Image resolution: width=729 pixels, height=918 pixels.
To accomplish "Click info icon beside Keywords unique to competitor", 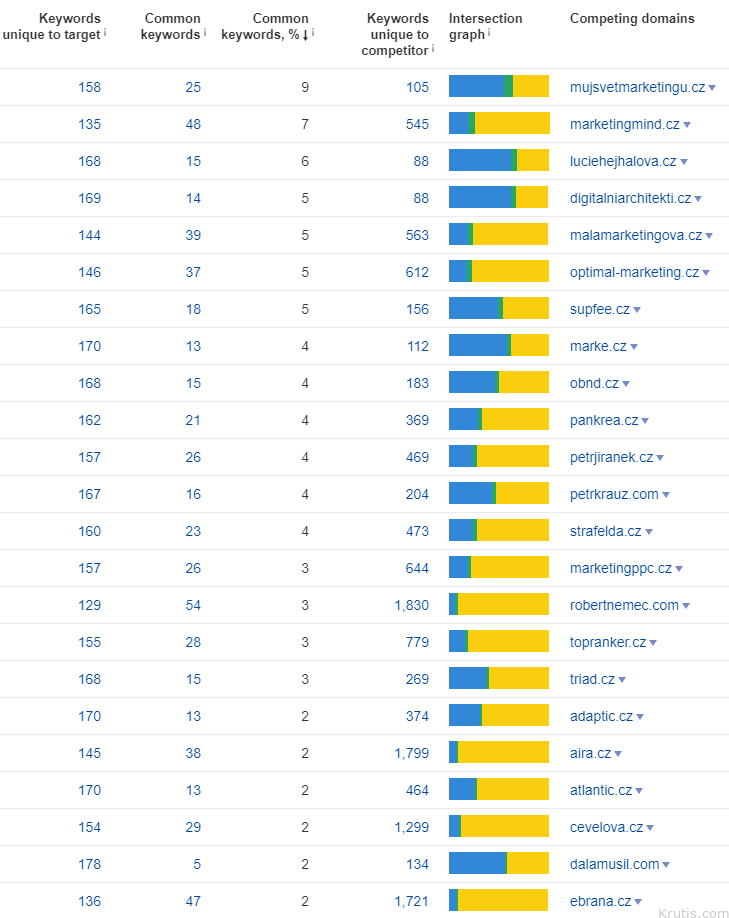I will click(433, 47).
